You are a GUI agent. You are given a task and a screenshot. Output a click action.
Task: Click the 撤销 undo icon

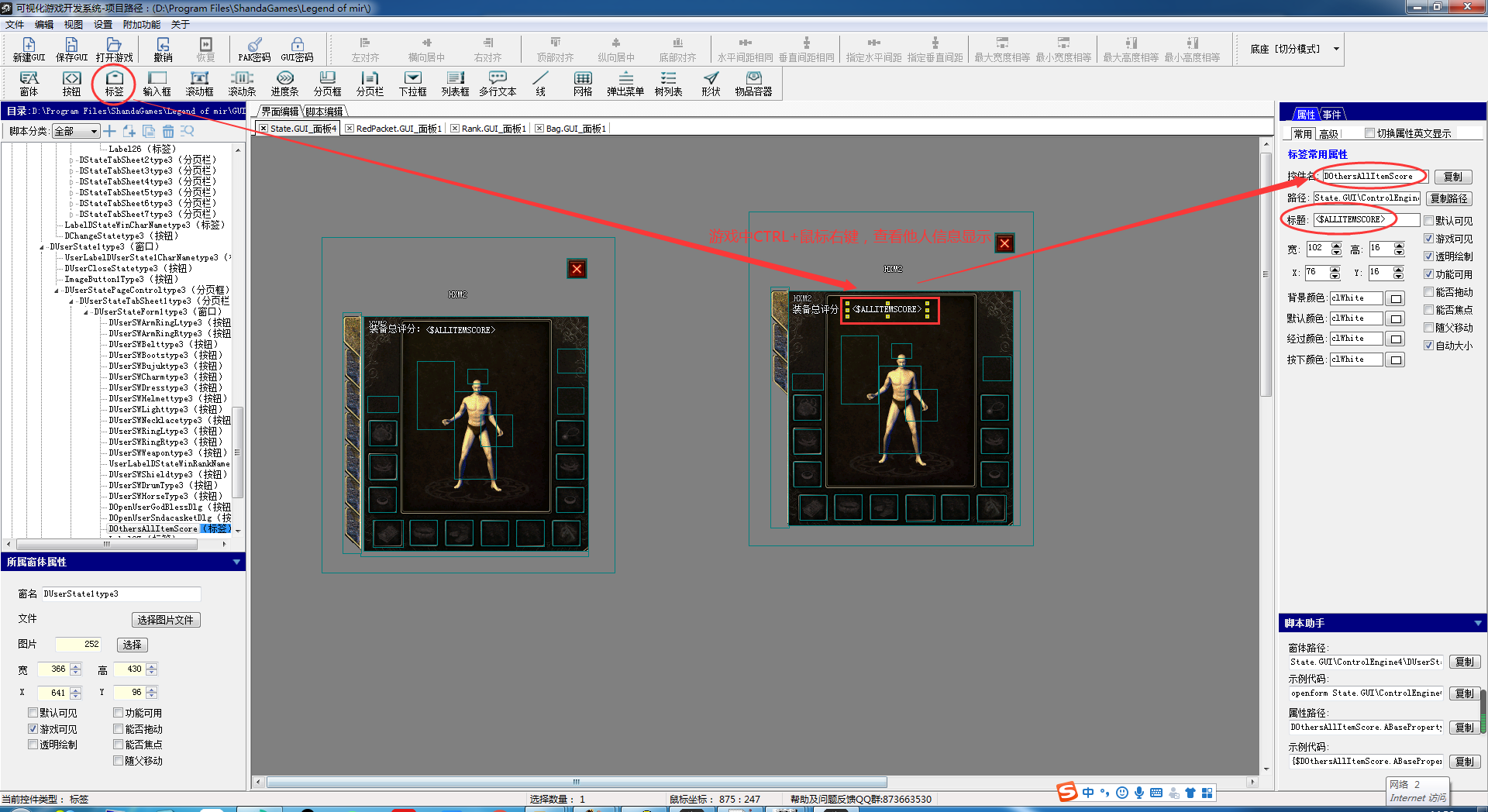click(x=163, y=50)
